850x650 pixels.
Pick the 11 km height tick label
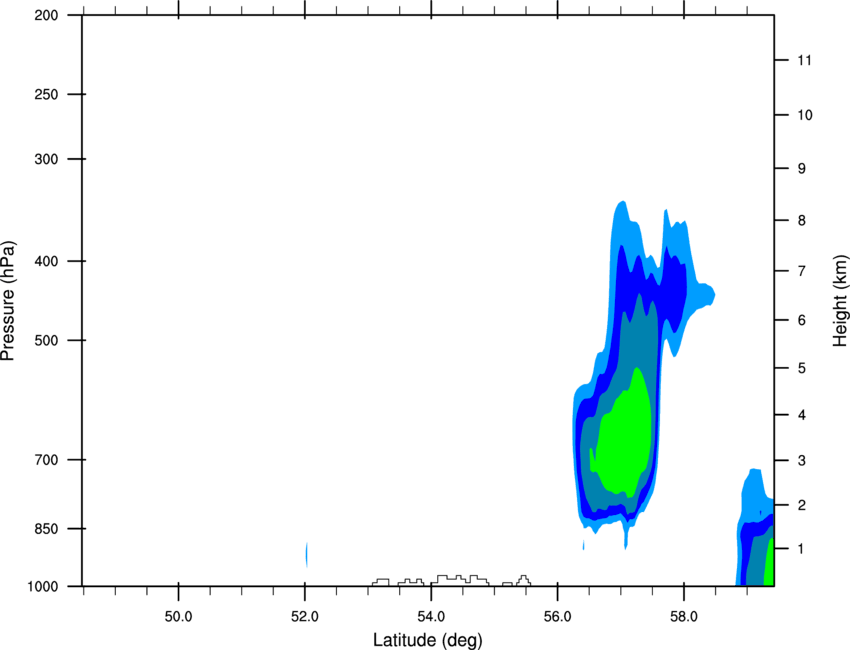tap(804, 60)
